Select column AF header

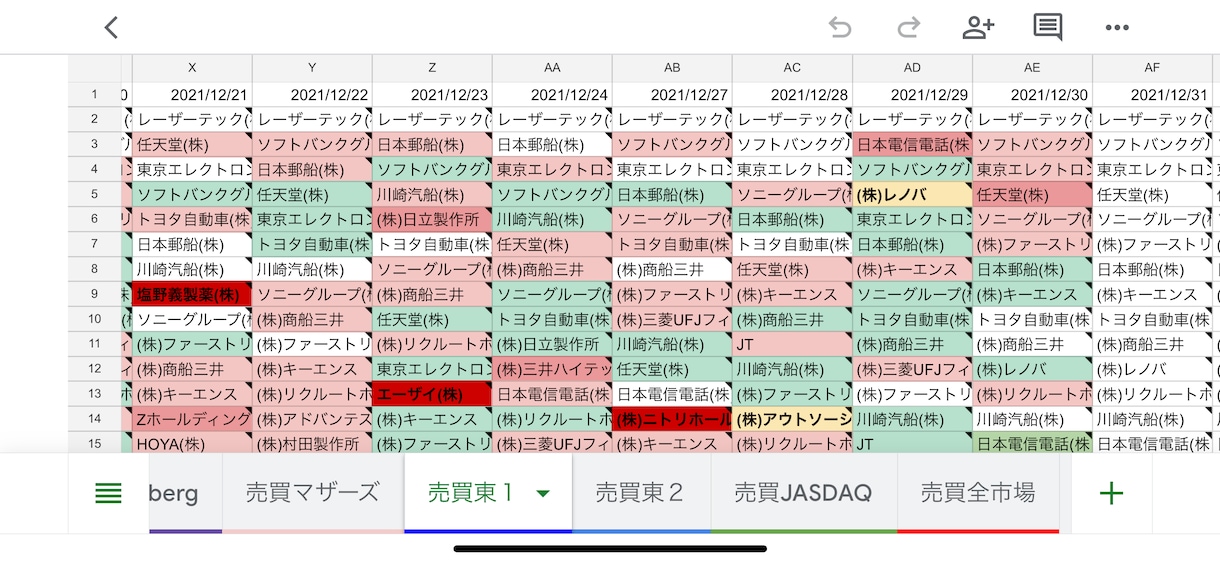(x=1152, y=68)
